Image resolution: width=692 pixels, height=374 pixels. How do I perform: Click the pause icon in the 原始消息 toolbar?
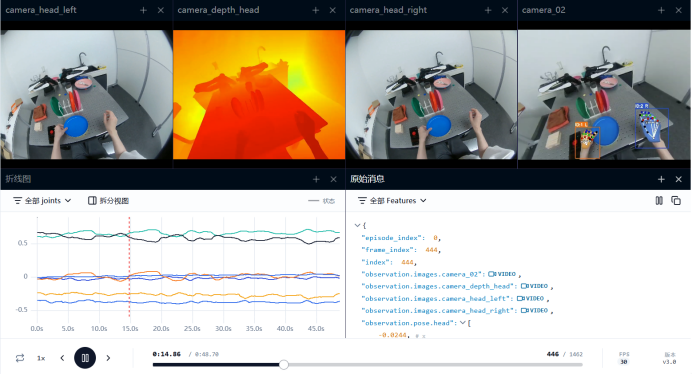tap(659, 200)
